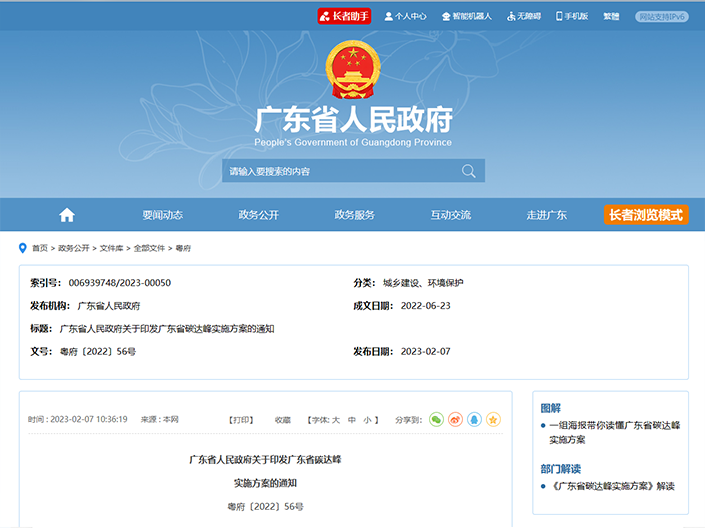
Task: Enable 长者浏览模式 elder browsing mode
Action: click(646, 215)
